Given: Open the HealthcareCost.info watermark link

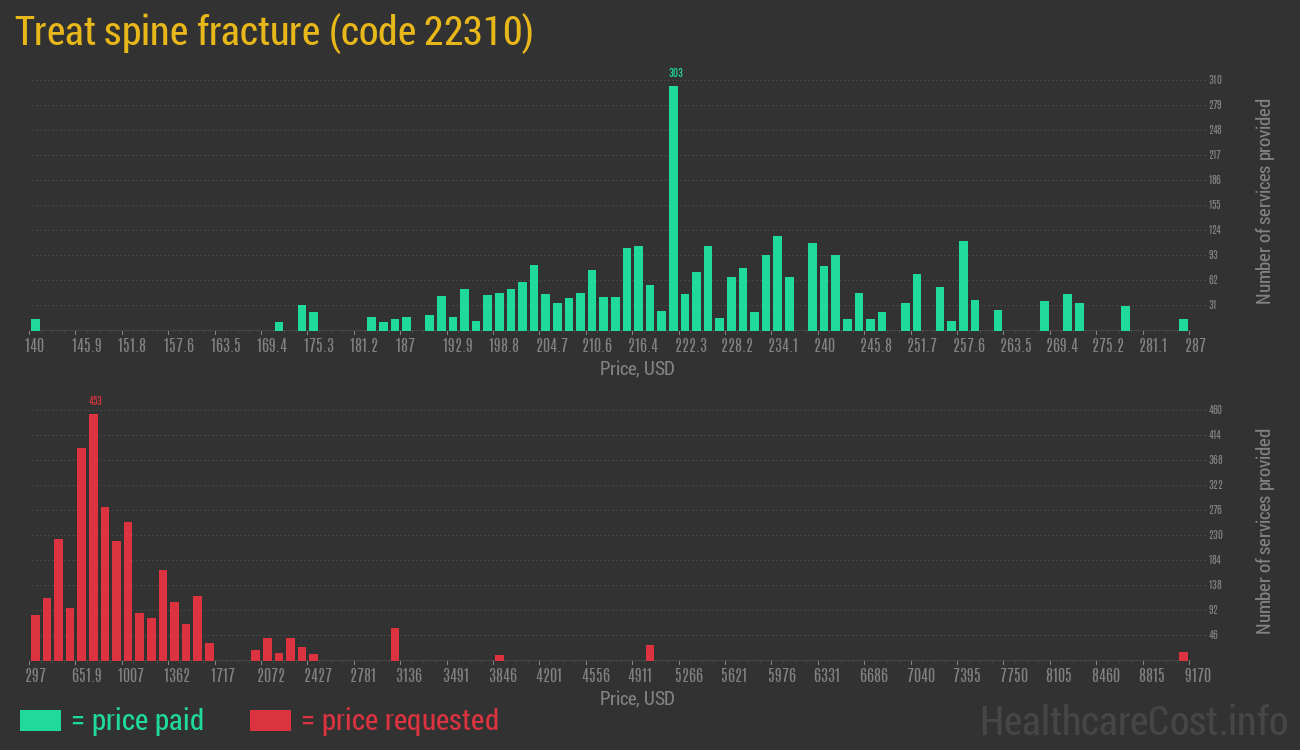Looking at the screenshot, I should tap(1133, 720).
